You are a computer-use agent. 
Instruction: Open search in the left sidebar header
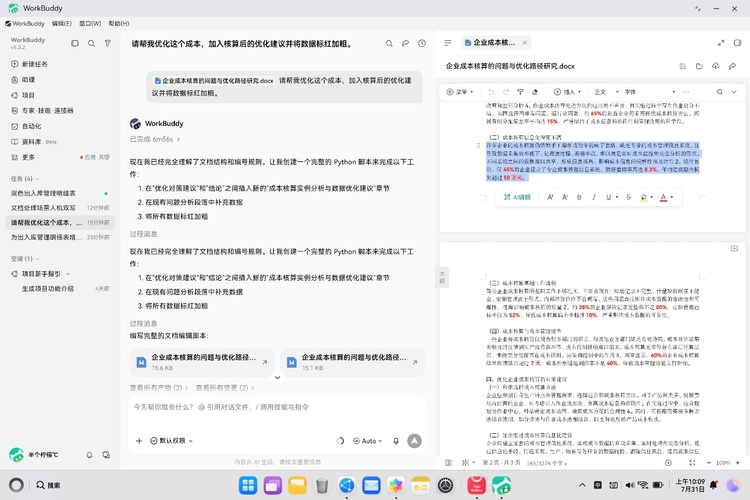tap(91, 43)
